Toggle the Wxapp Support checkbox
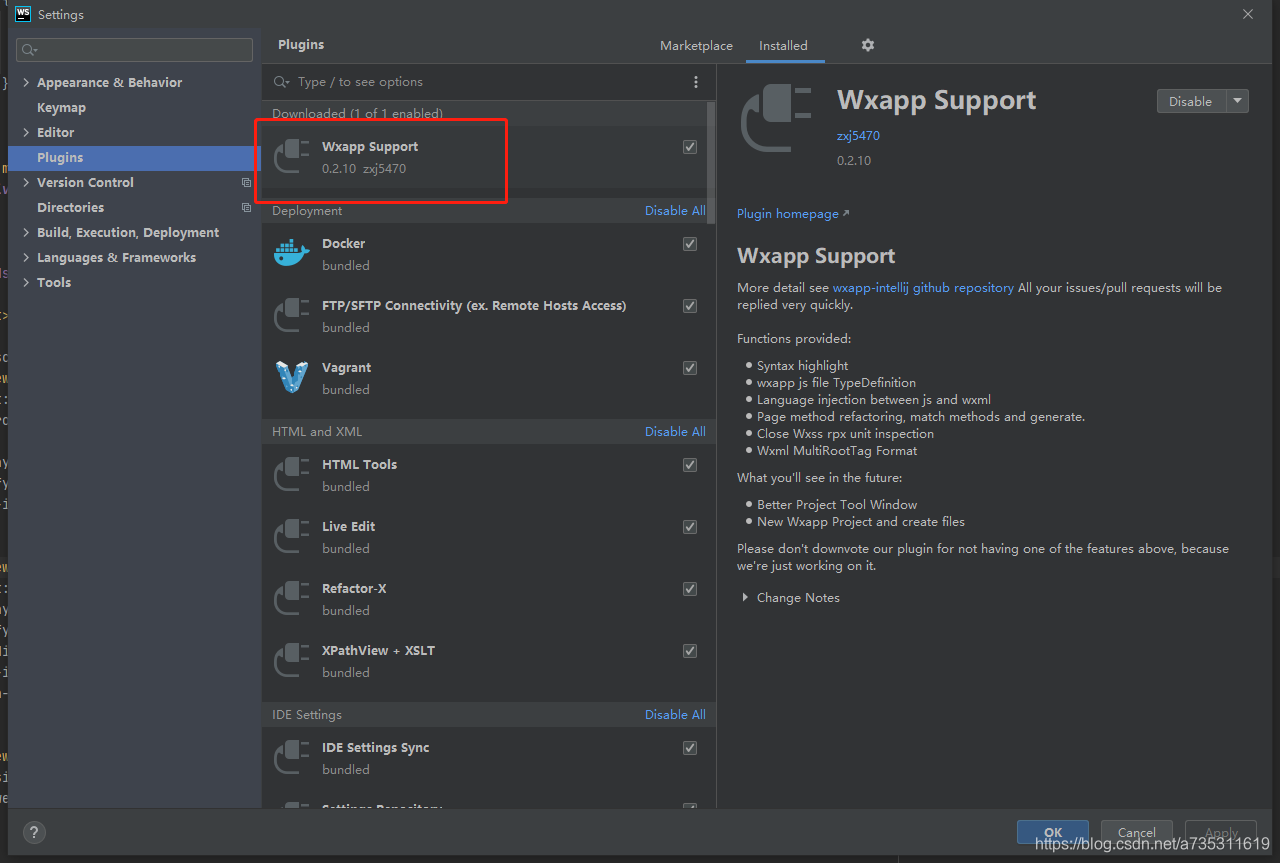 point(690,147)
